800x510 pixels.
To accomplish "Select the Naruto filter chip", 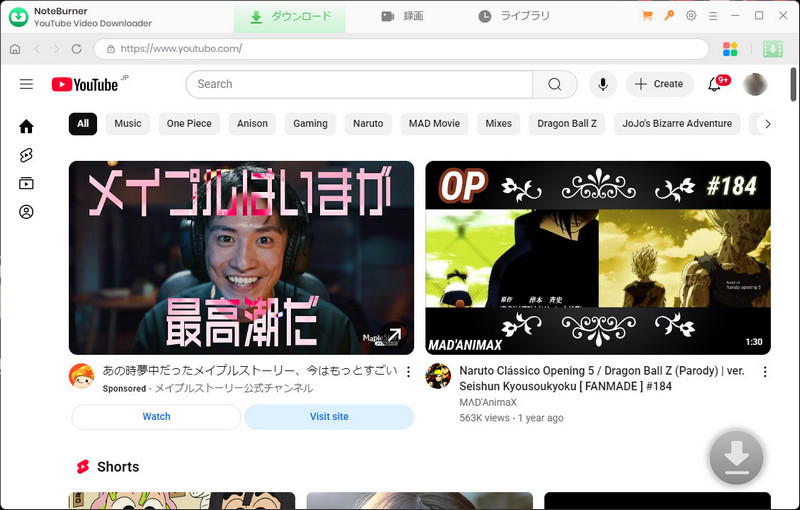I will (368, 124).
